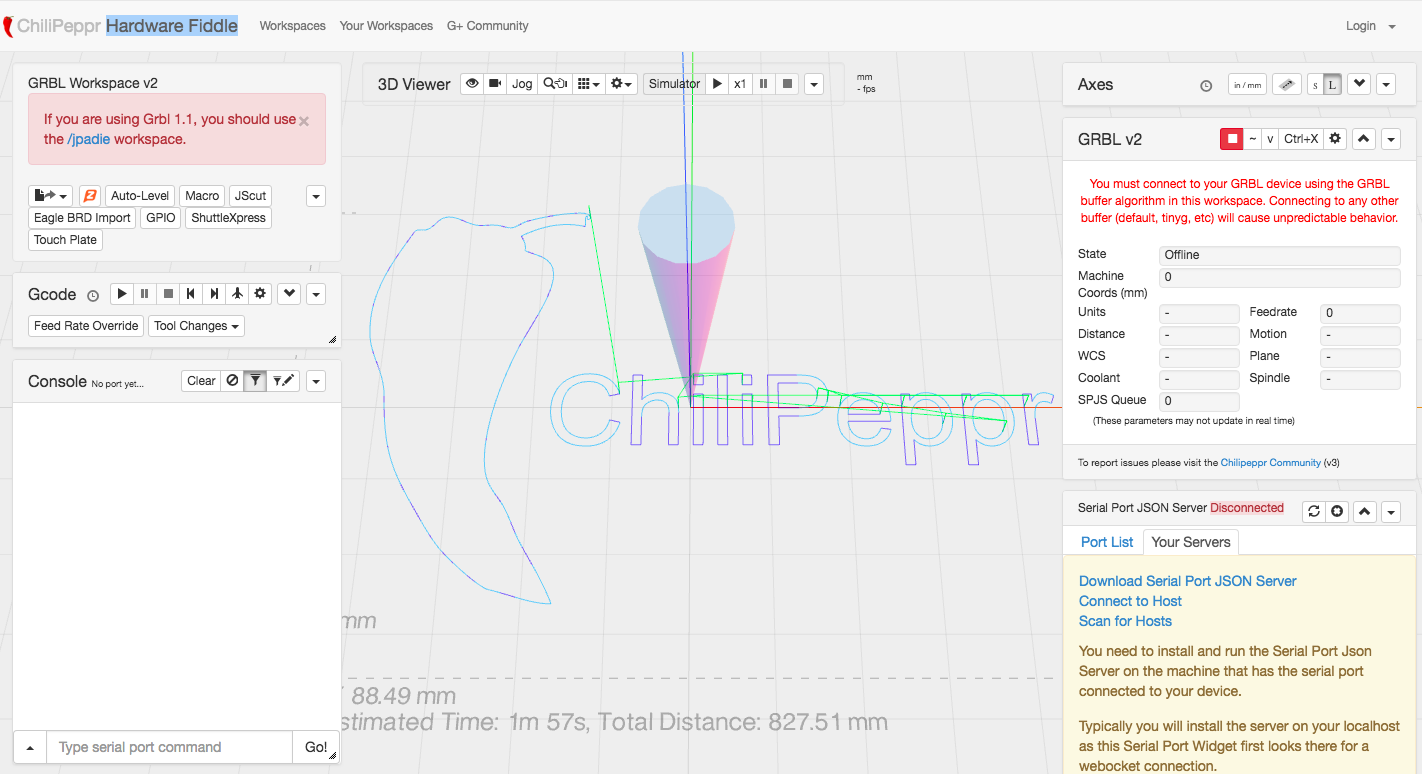Open the Workspaces menu
Viewport: 1422px width, 774px height.
pyautogui.click(x=292, y=26)
